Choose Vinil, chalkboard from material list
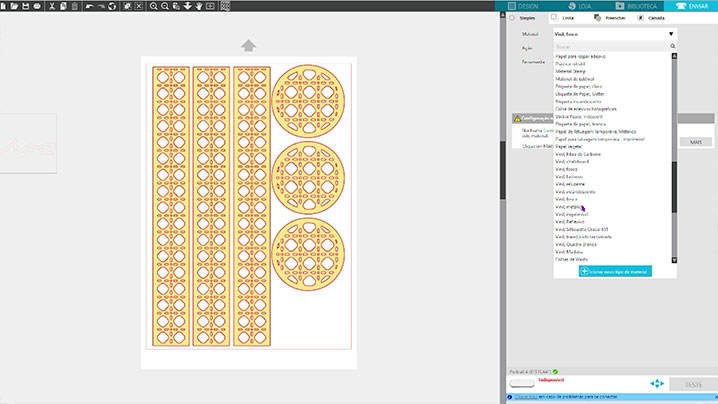Image resolution: width=718 pixels, height=404 pixels. (x=574, y=162)
